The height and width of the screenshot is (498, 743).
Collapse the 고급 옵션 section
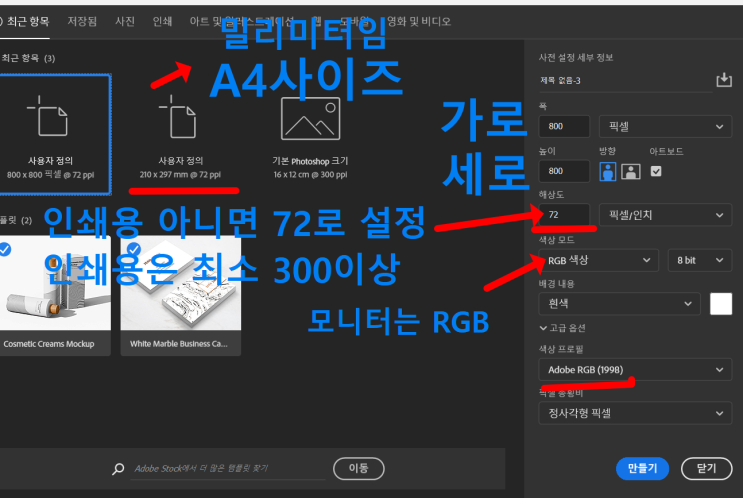562,328
